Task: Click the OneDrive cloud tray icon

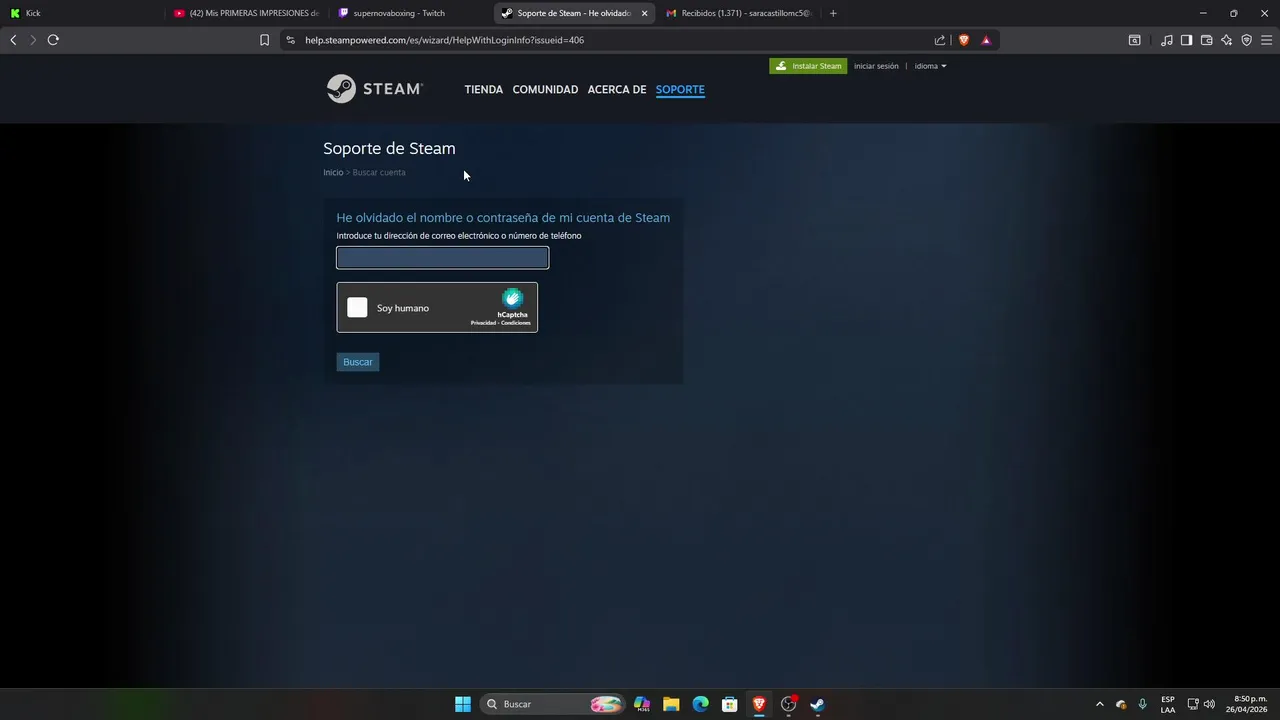Action: 1121,704
